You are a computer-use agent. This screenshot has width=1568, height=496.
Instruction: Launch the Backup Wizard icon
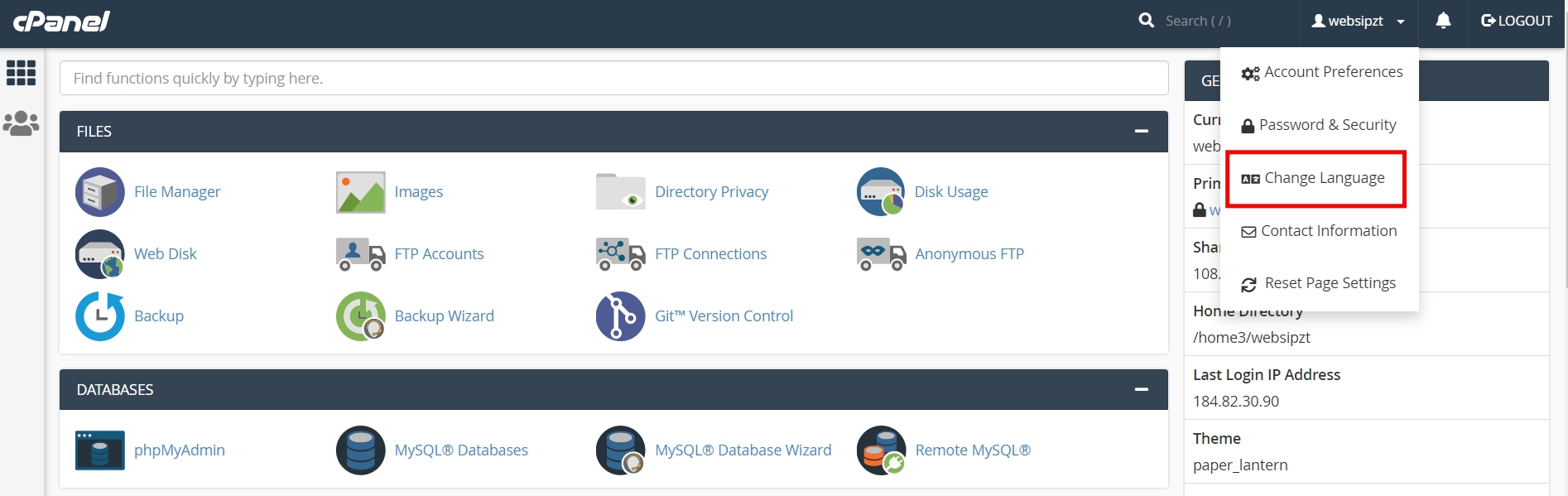click(x=360, y=316)
